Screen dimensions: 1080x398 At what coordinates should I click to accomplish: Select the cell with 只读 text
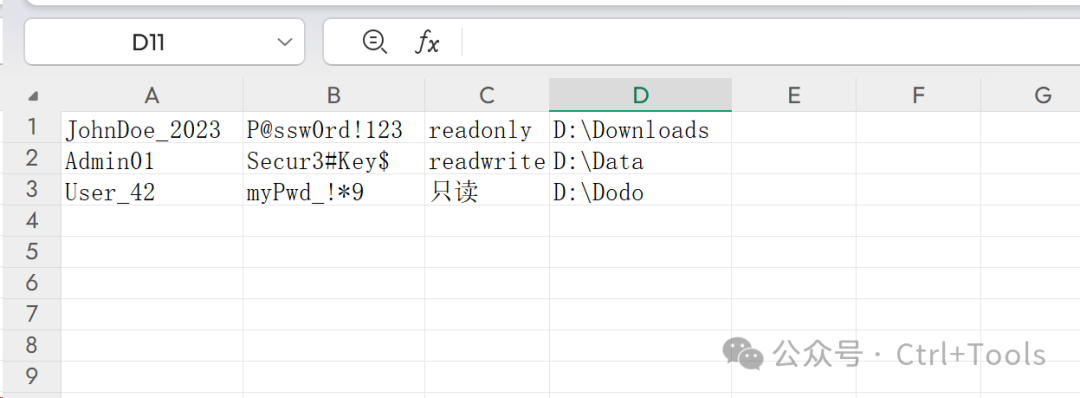487,189
